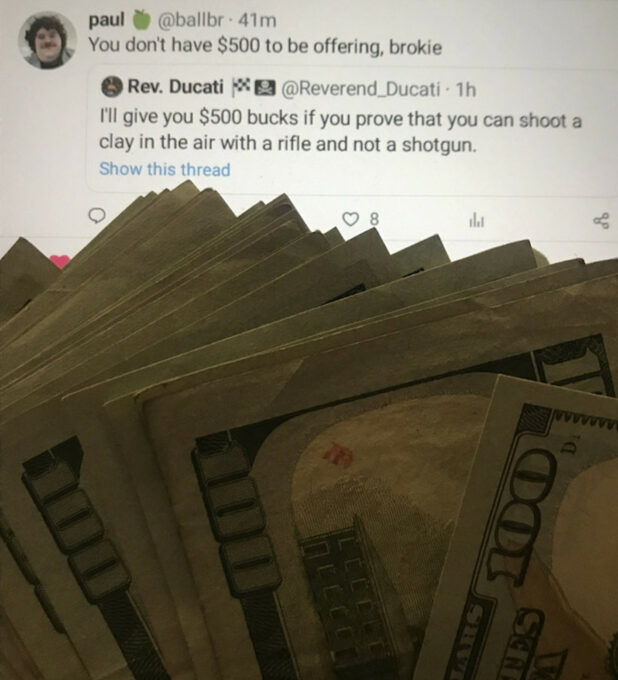Click the reply speech bubble icon
Image resolution: width=618 pixels, height=680 pixels.
pos(97,215)
